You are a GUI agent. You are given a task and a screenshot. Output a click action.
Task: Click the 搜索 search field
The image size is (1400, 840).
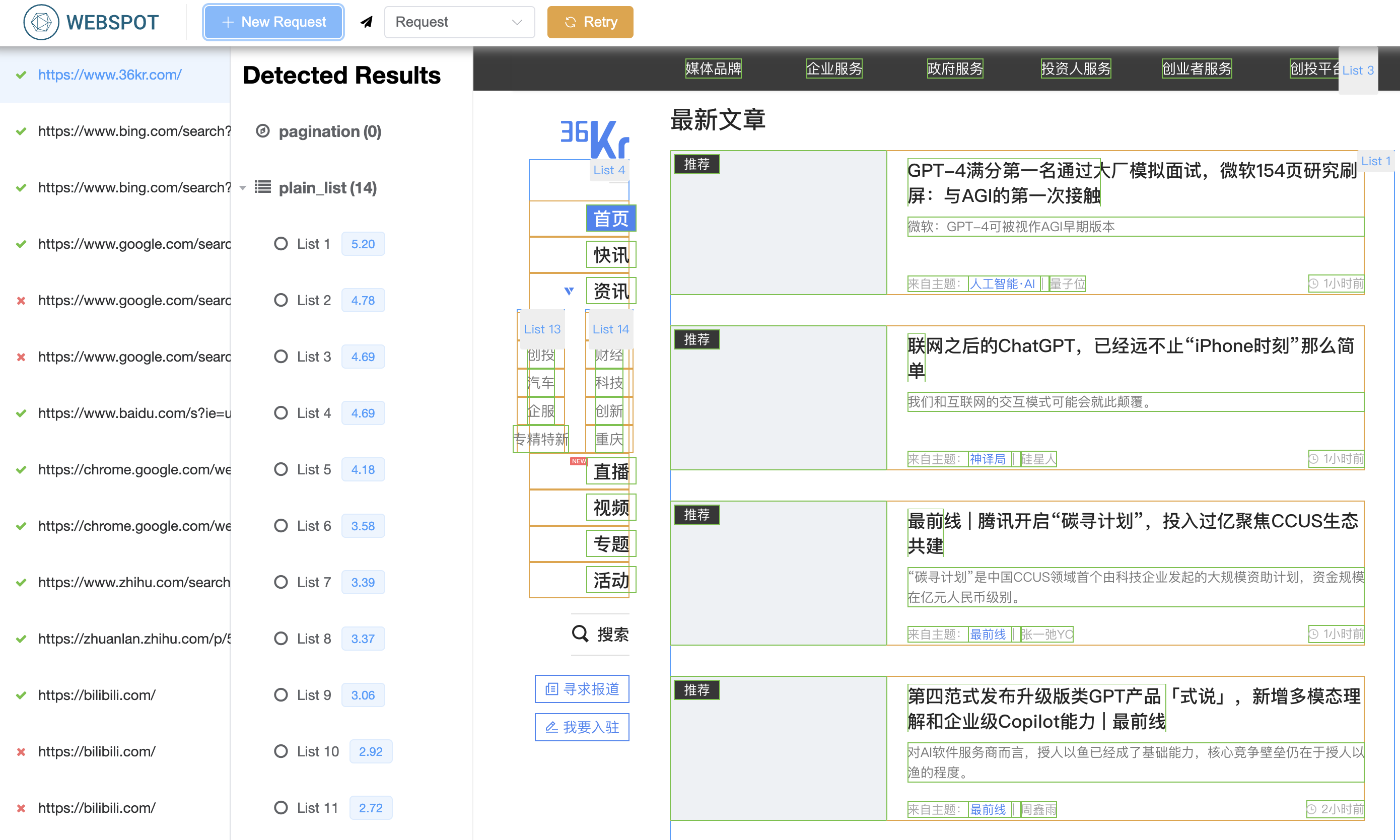point(600,634)
